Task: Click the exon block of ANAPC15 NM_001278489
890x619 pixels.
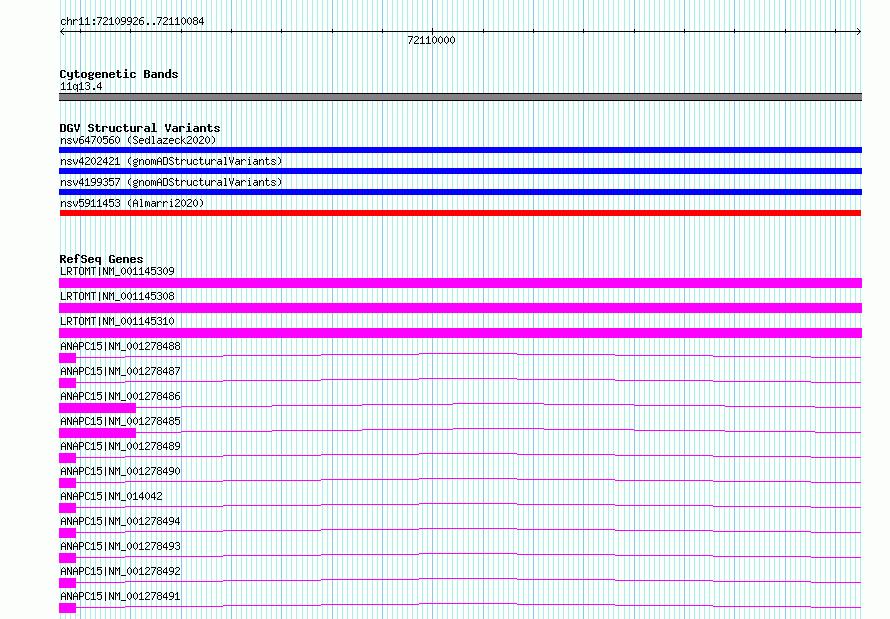Action: [68, 458]
